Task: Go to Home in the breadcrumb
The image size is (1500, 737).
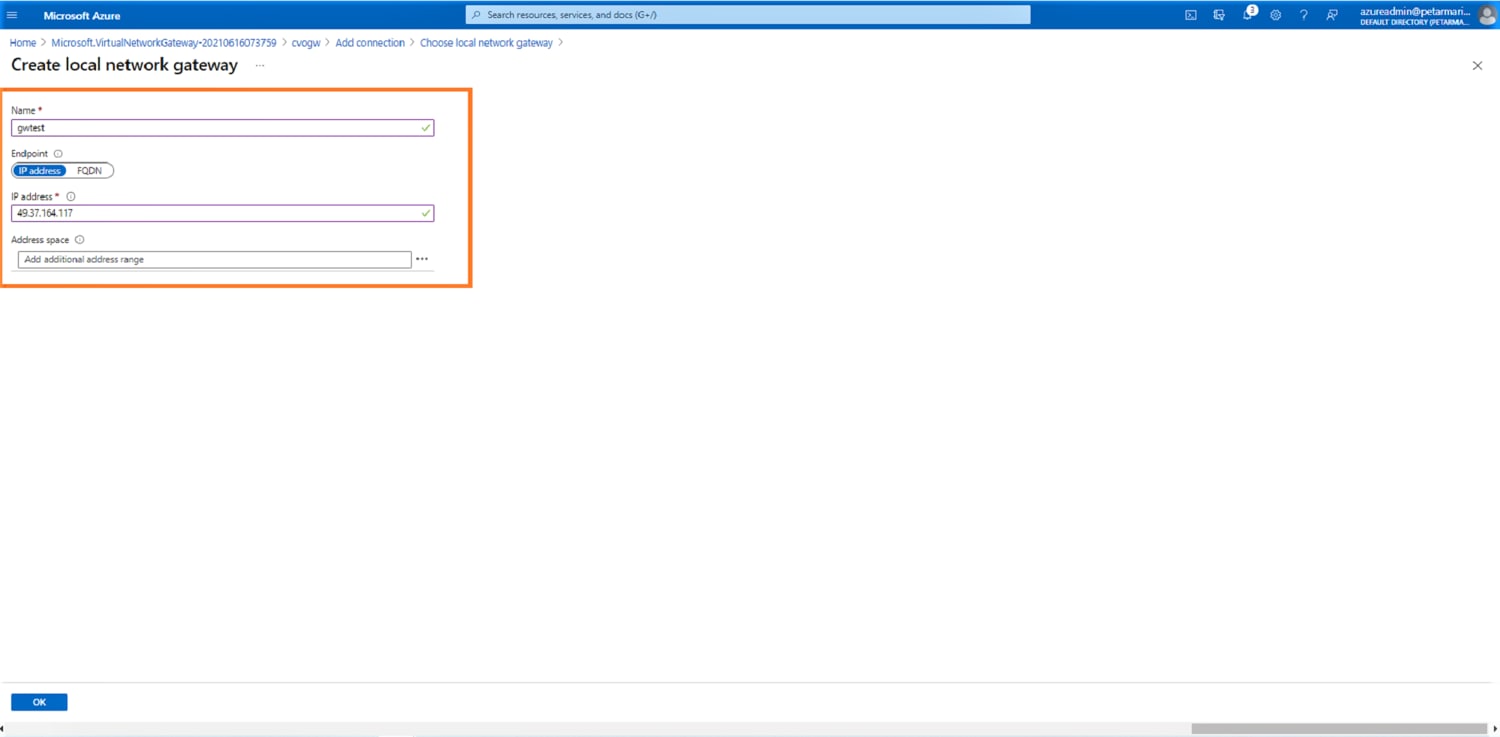Action: click(x=22, y=43)
